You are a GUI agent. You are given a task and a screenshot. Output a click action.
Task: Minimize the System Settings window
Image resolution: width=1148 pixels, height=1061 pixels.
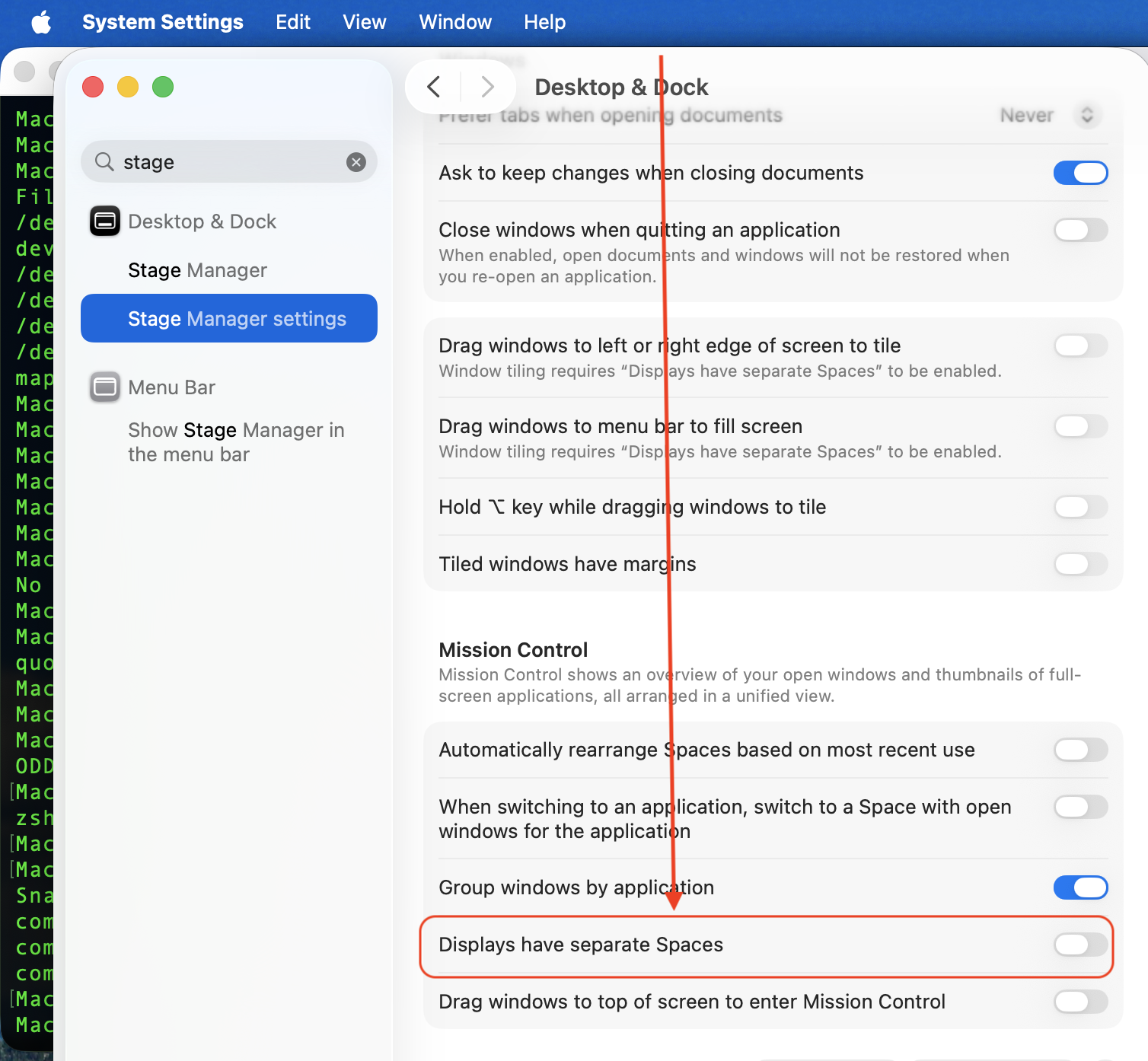tap(128, 87)
